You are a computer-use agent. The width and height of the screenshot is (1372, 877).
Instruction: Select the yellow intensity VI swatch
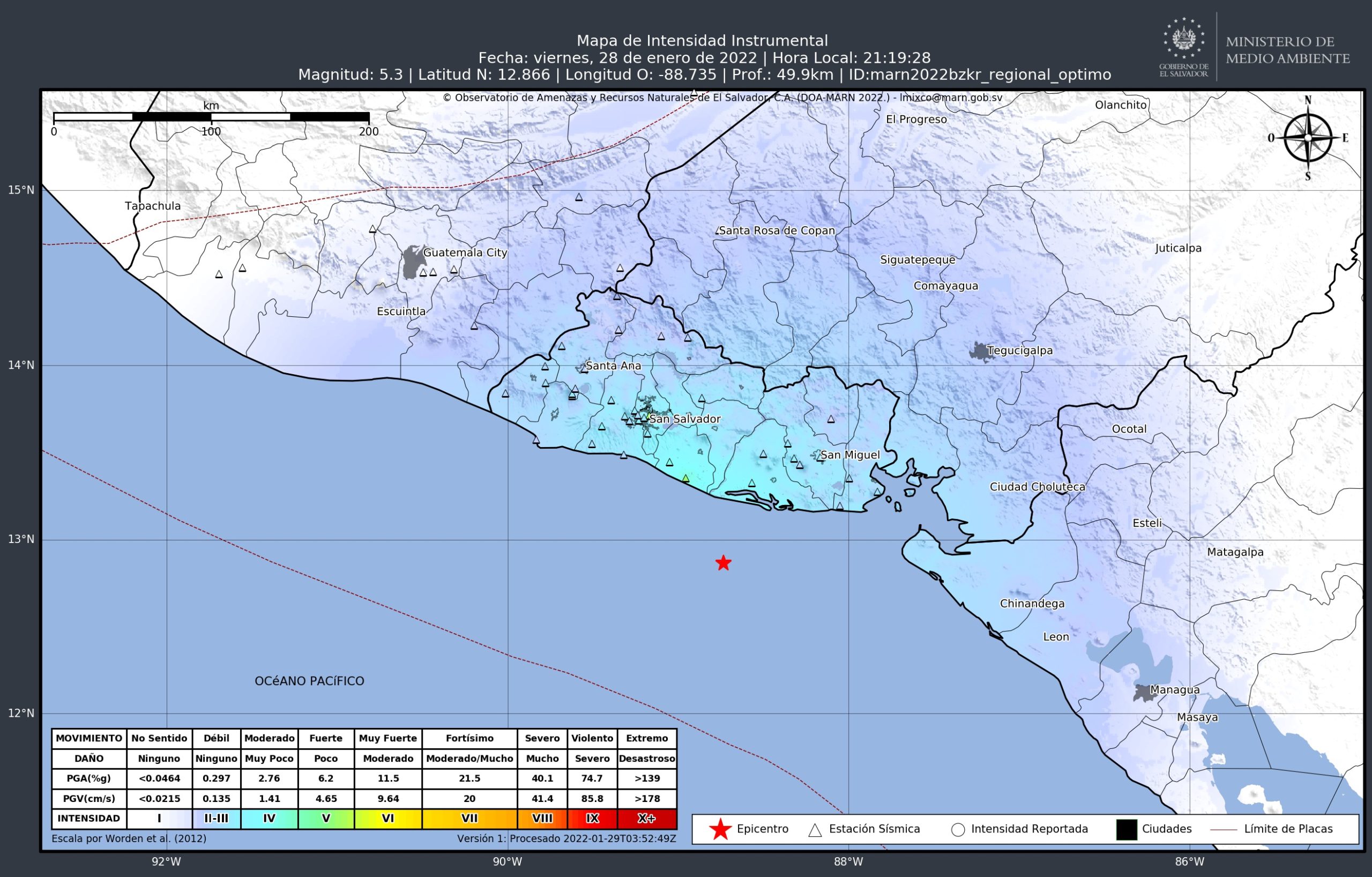[x=388, y=819]
